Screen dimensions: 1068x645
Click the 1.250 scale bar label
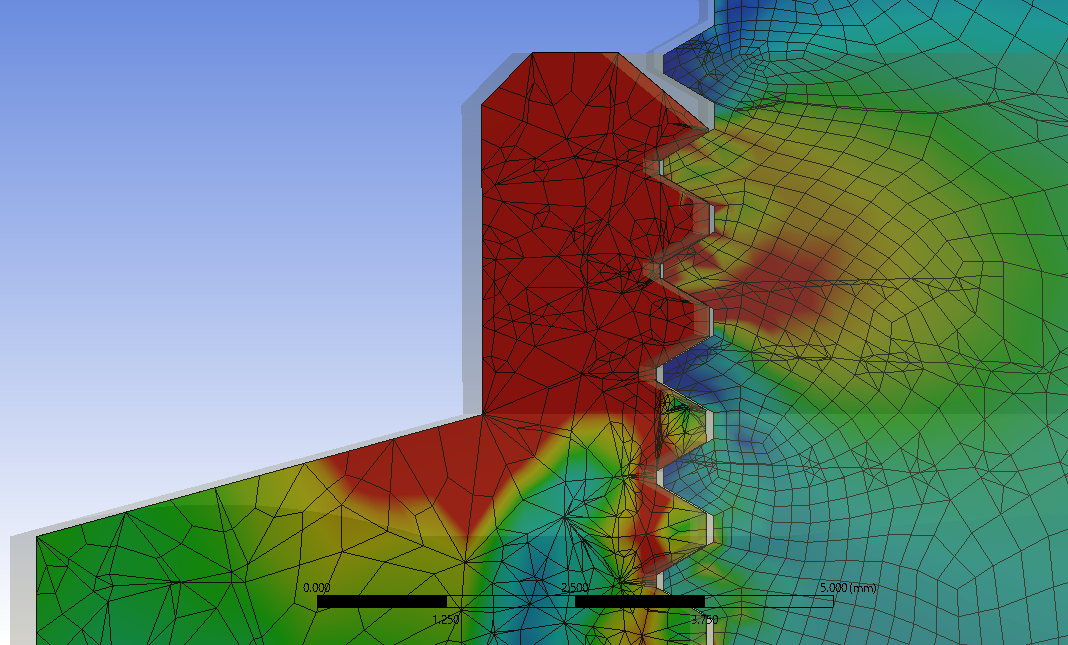click(445, 619)
